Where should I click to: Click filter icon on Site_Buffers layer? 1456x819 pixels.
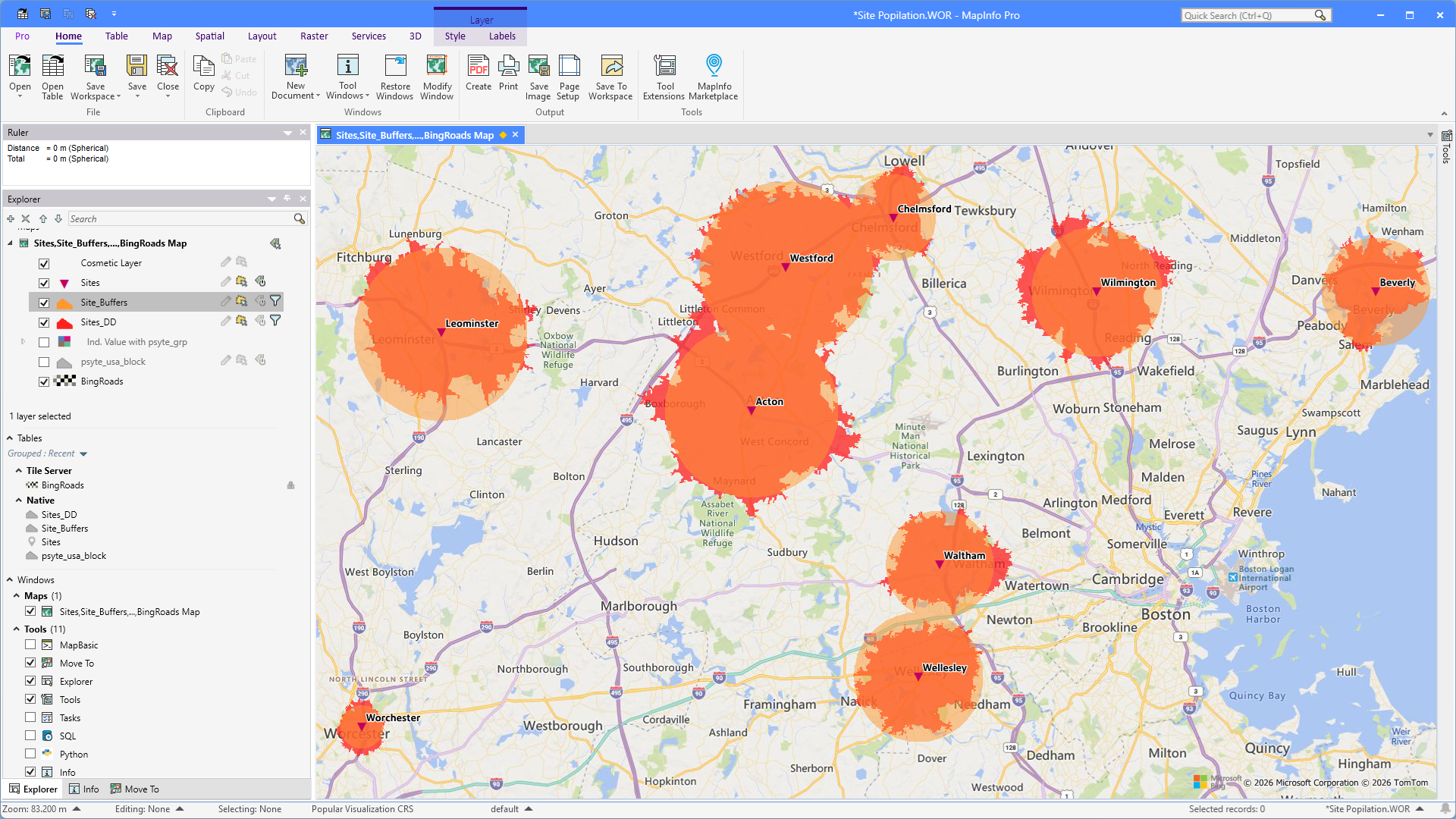[x=275, y=301]
